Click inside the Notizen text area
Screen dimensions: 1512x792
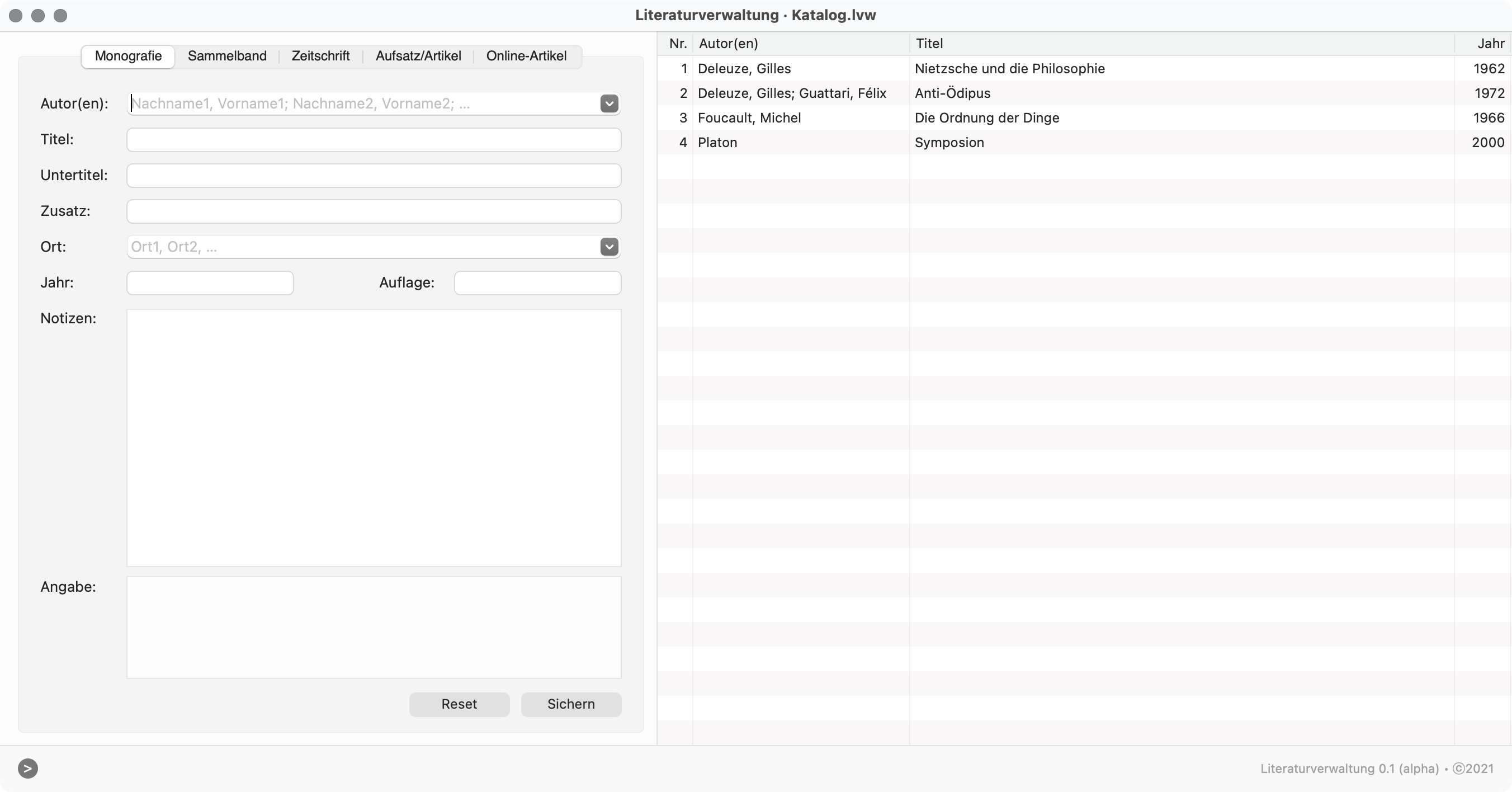(374, 437)
